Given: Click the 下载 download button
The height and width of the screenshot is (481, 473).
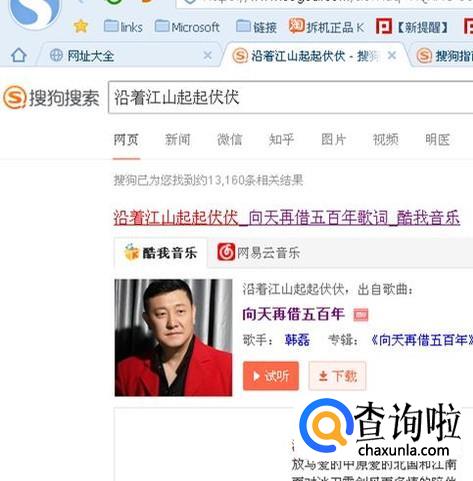Looking at the screenshot, I should pos(337,376).
